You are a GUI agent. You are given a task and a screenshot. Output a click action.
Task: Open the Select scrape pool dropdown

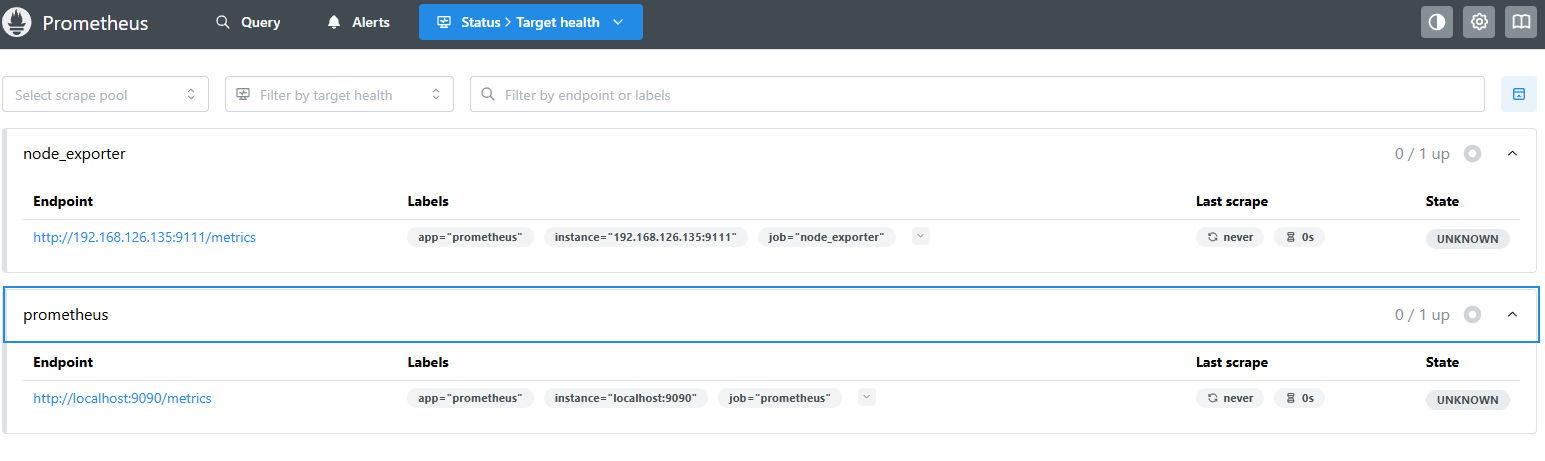tap(105, 95)
